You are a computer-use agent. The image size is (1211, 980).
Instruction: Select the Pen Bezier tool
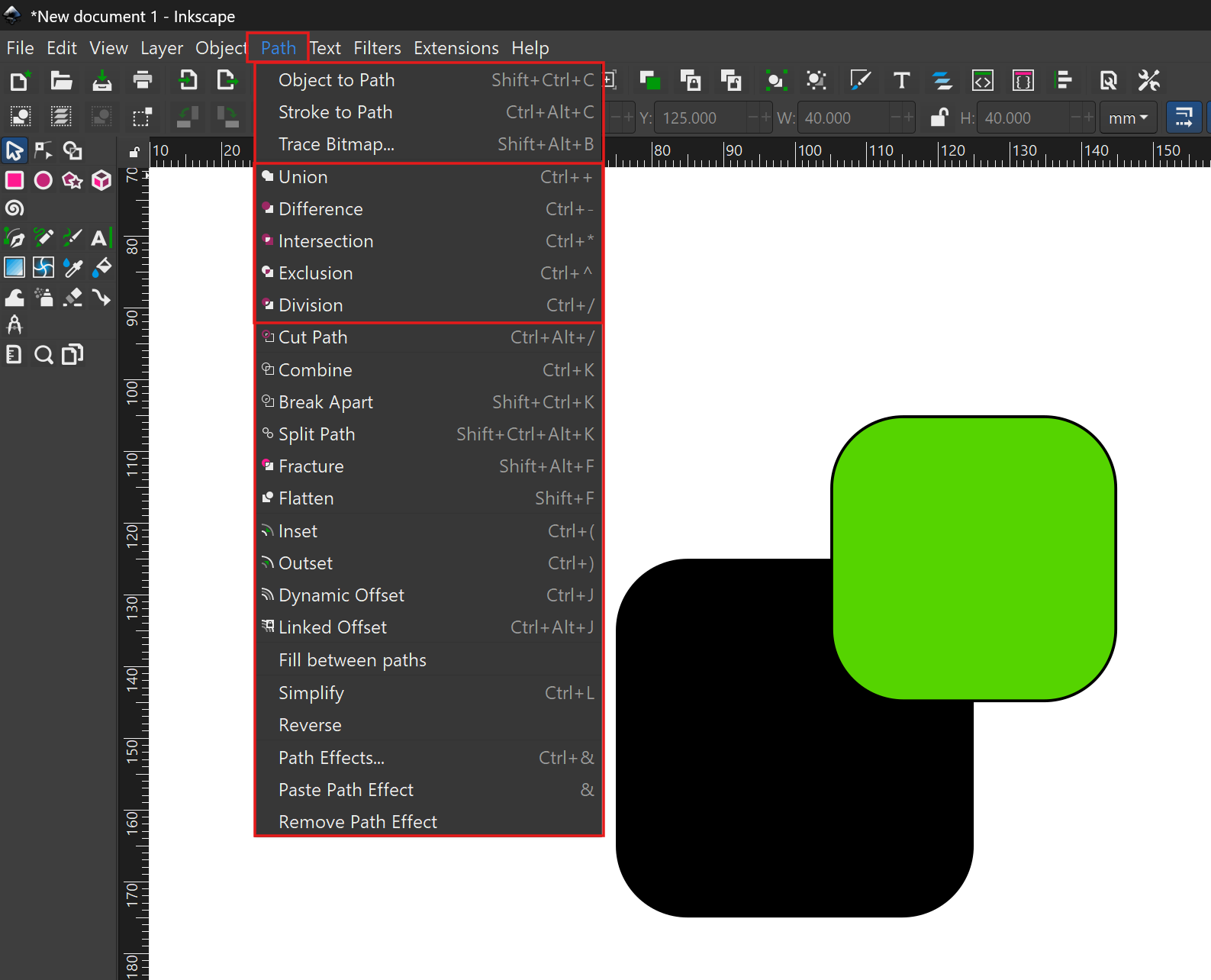(14, 238)
